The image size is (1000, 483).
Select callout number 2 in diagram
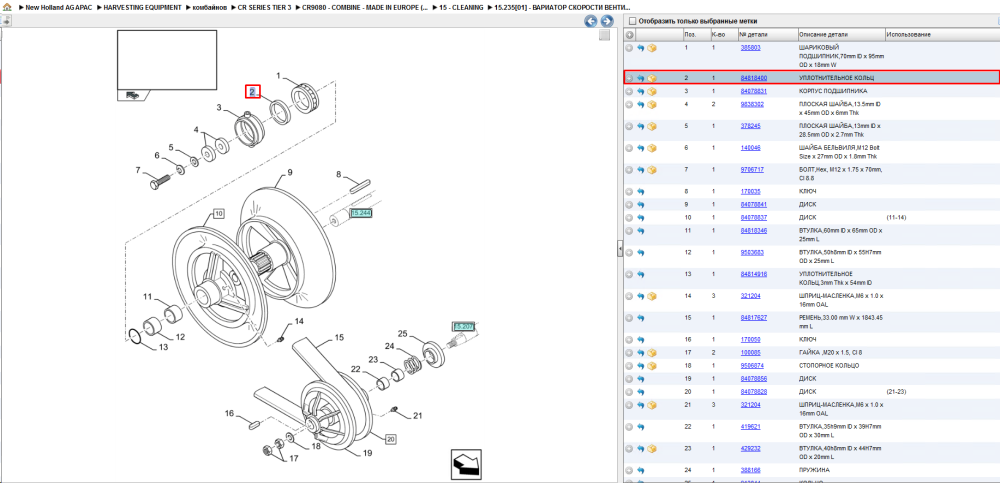tap(253, 92)
